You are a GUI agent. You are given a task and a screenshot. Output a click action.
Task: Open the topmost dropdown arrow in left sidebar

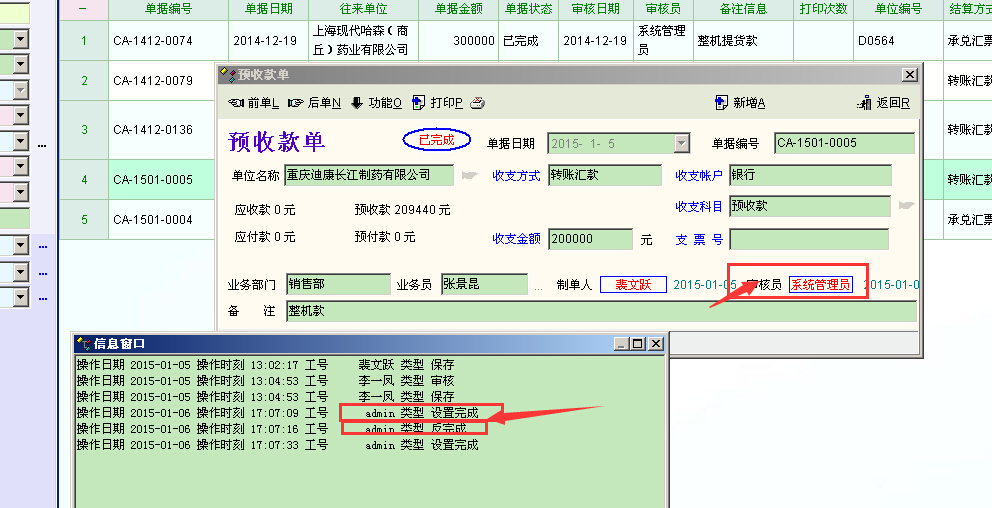(20, 40)
